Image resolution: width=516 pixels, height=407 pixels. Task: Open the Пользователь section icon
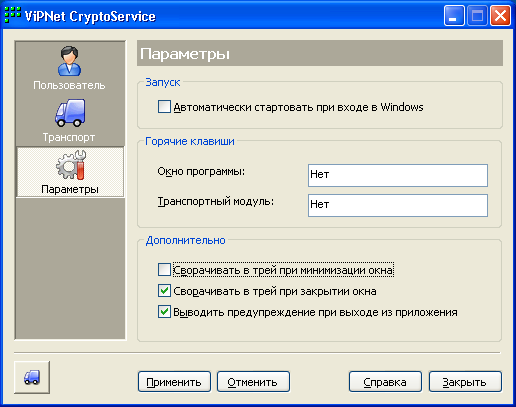pos(69,61)
